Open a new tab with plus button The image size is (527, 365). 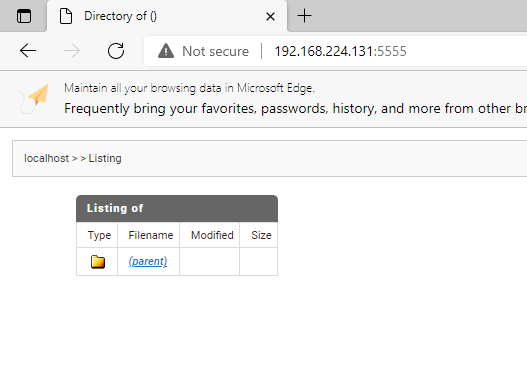(305, 16)
